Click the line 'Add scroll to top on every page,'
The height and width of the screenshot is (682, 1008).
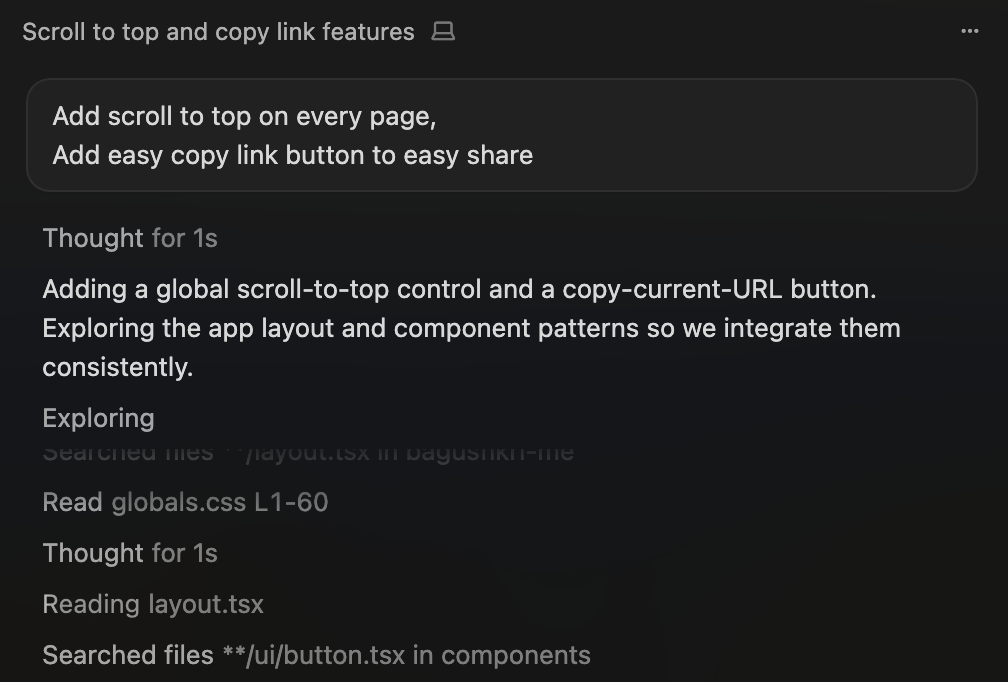[x=244, y=116]
